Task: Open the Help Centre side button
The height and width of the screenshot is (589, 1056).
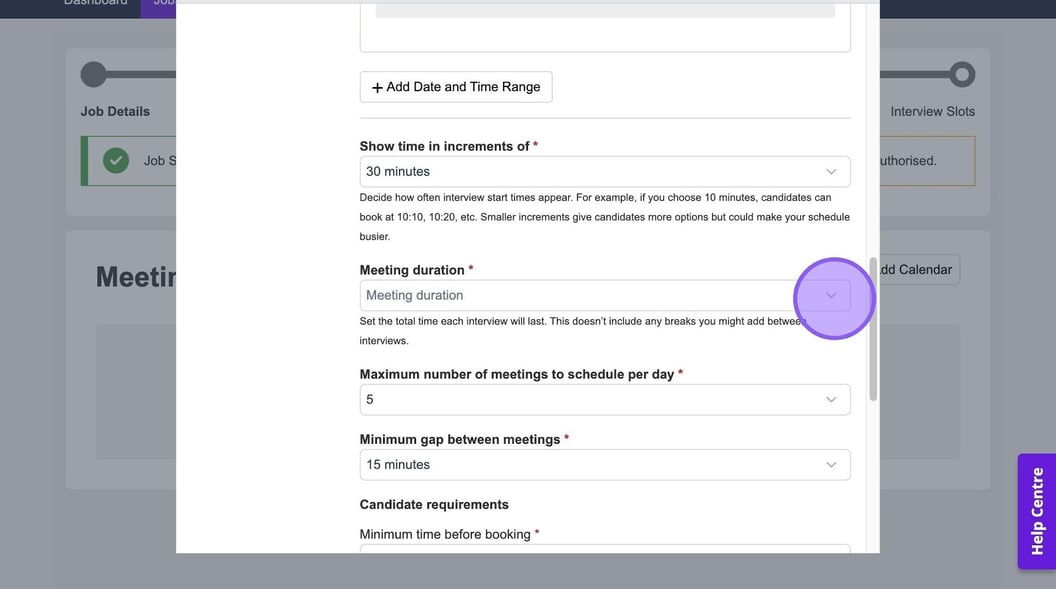Action: click(1036, 511)
